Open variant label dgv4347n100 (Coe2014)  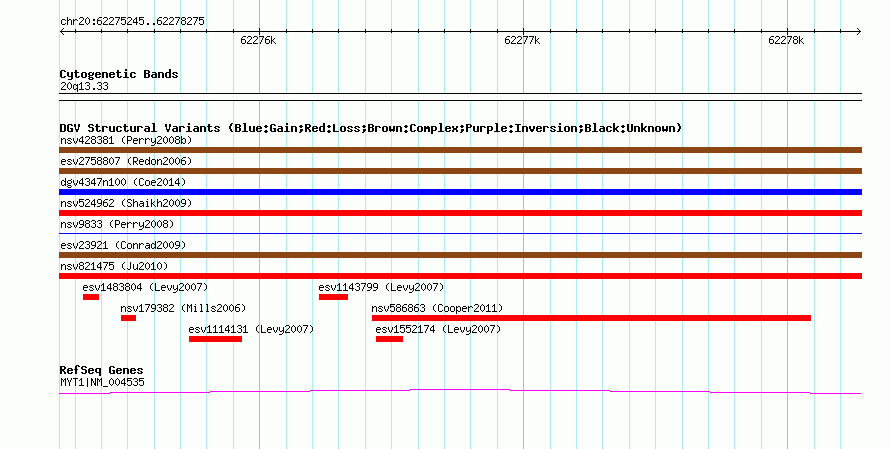(123, 182)
